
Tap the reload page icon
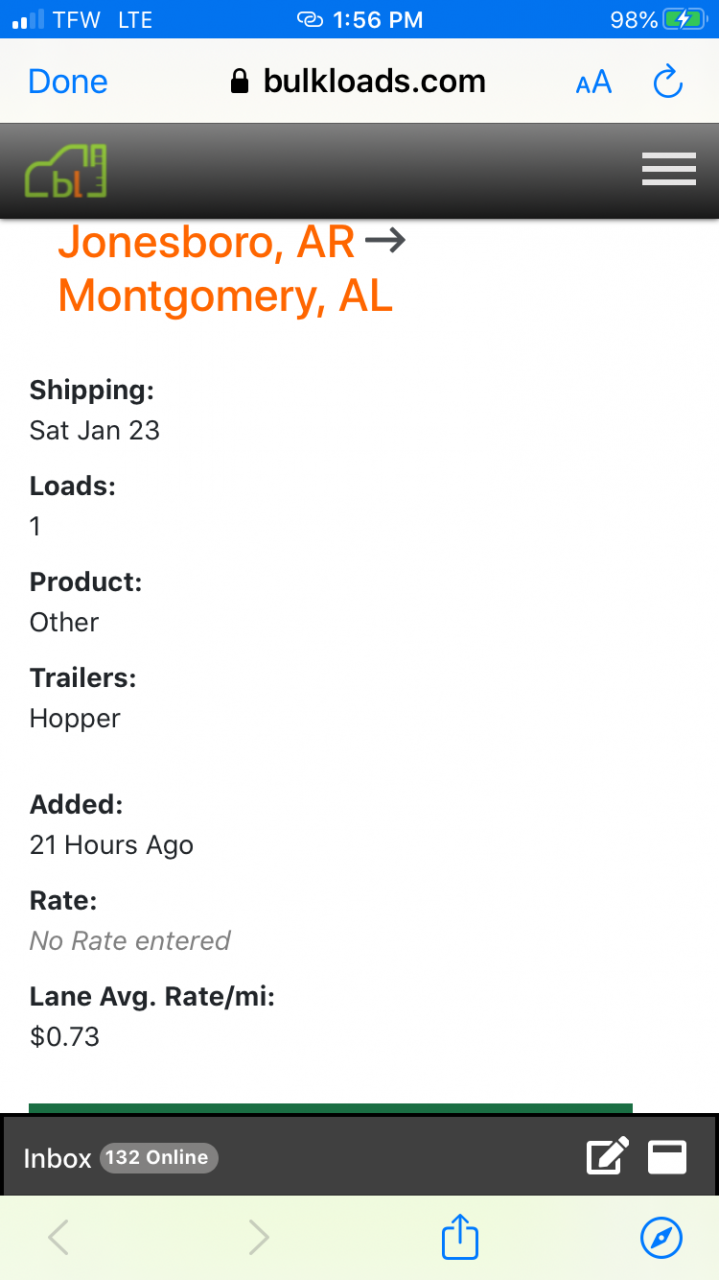[667, 82]
